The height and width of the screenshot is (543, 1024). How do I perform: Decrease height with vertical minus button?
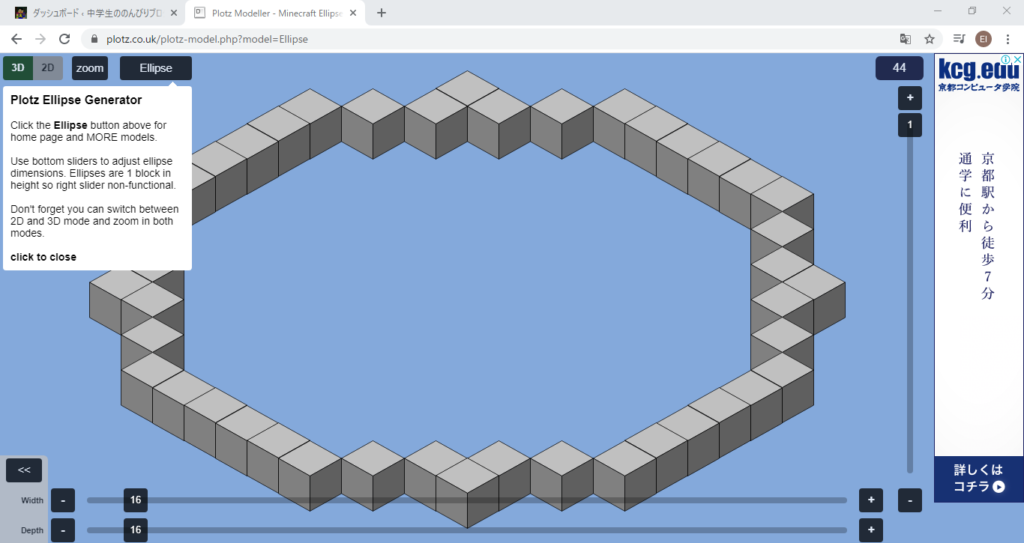[910, 501]
